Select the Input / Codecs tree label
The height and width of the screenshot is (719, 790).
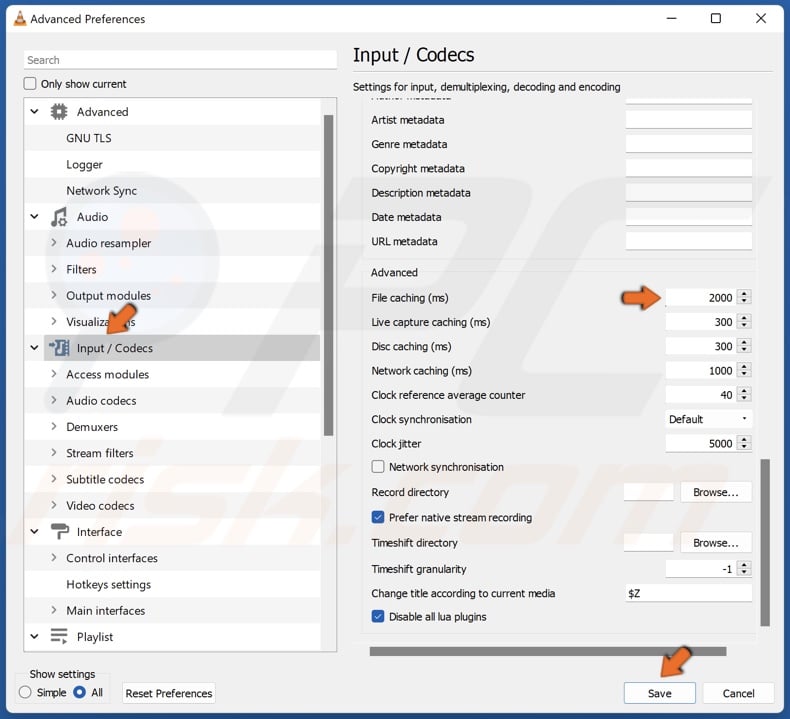[114, 348]
